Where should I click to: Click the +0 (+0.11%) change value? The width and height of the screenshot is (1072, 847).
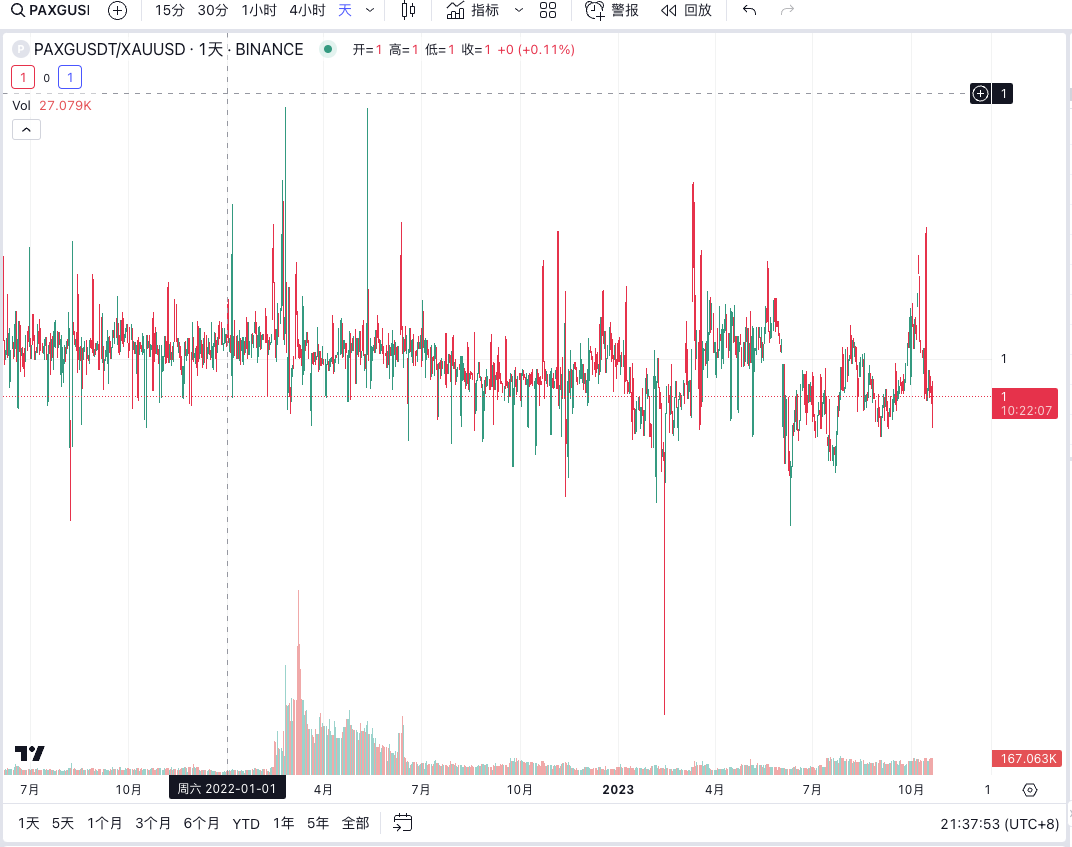coord(536,49)
